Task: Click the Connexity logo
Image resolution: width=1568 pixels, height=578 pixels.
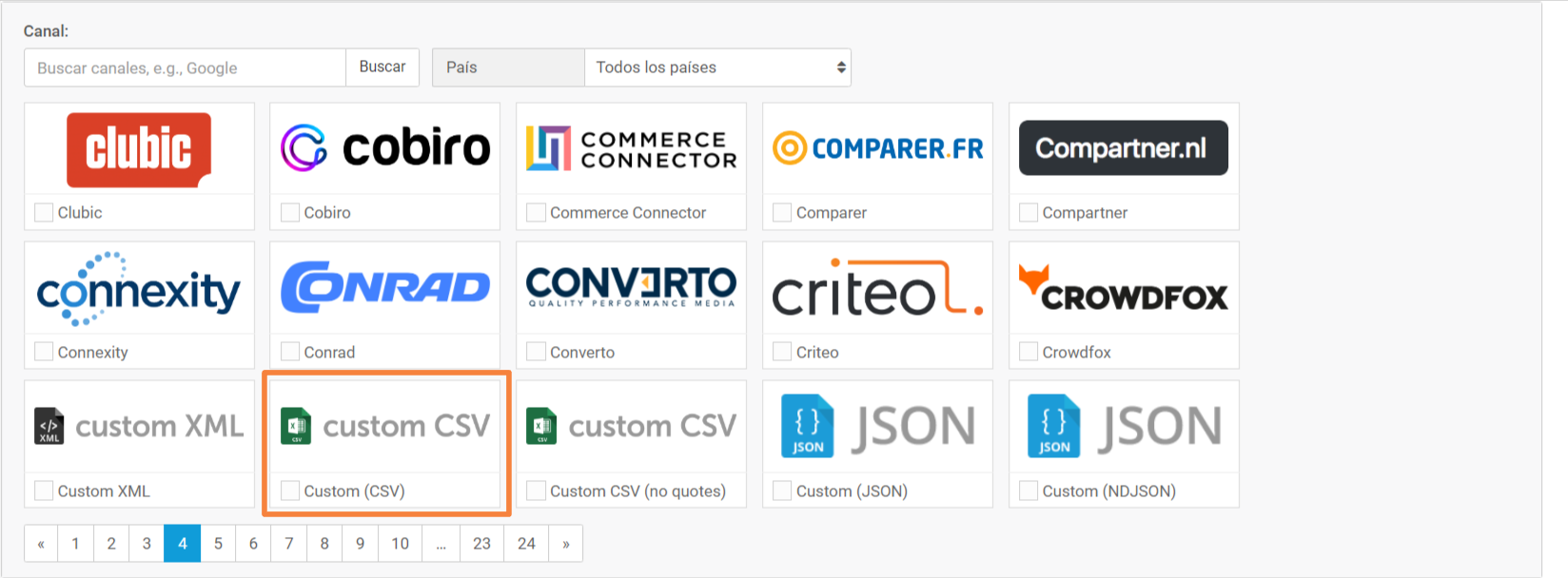Action: (x=139, y=288)
